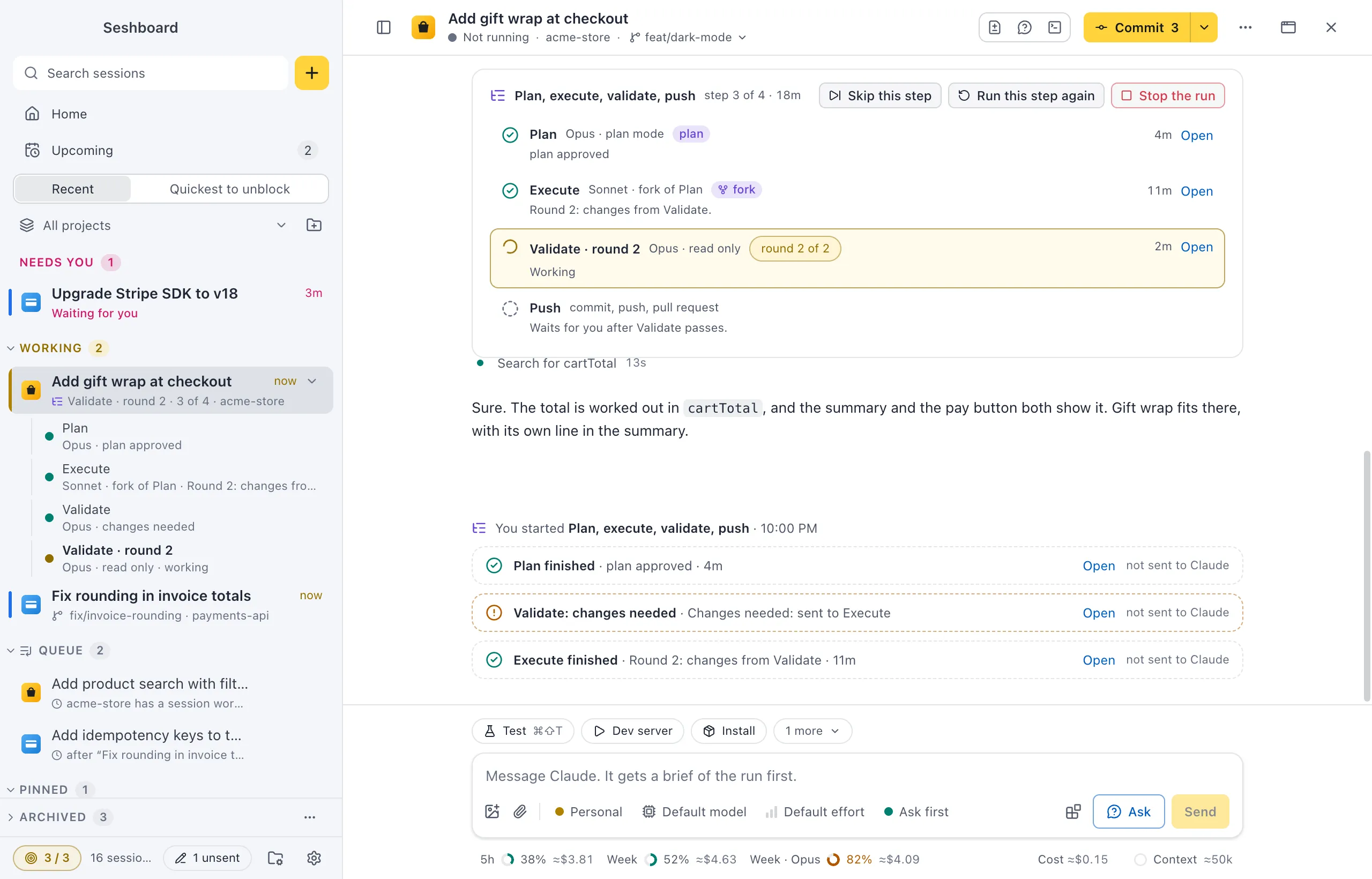
Task: Open settings gear in the sidebar footer
Action: point(314,858)
